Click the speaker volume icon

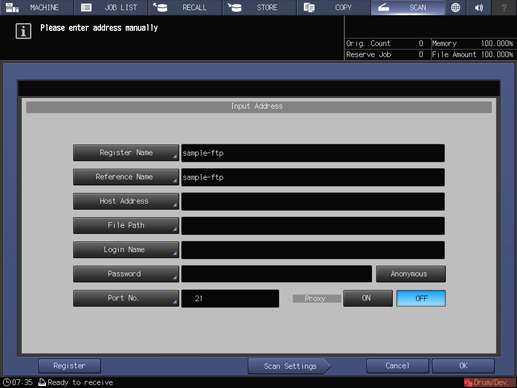click(x=479, y=7)
